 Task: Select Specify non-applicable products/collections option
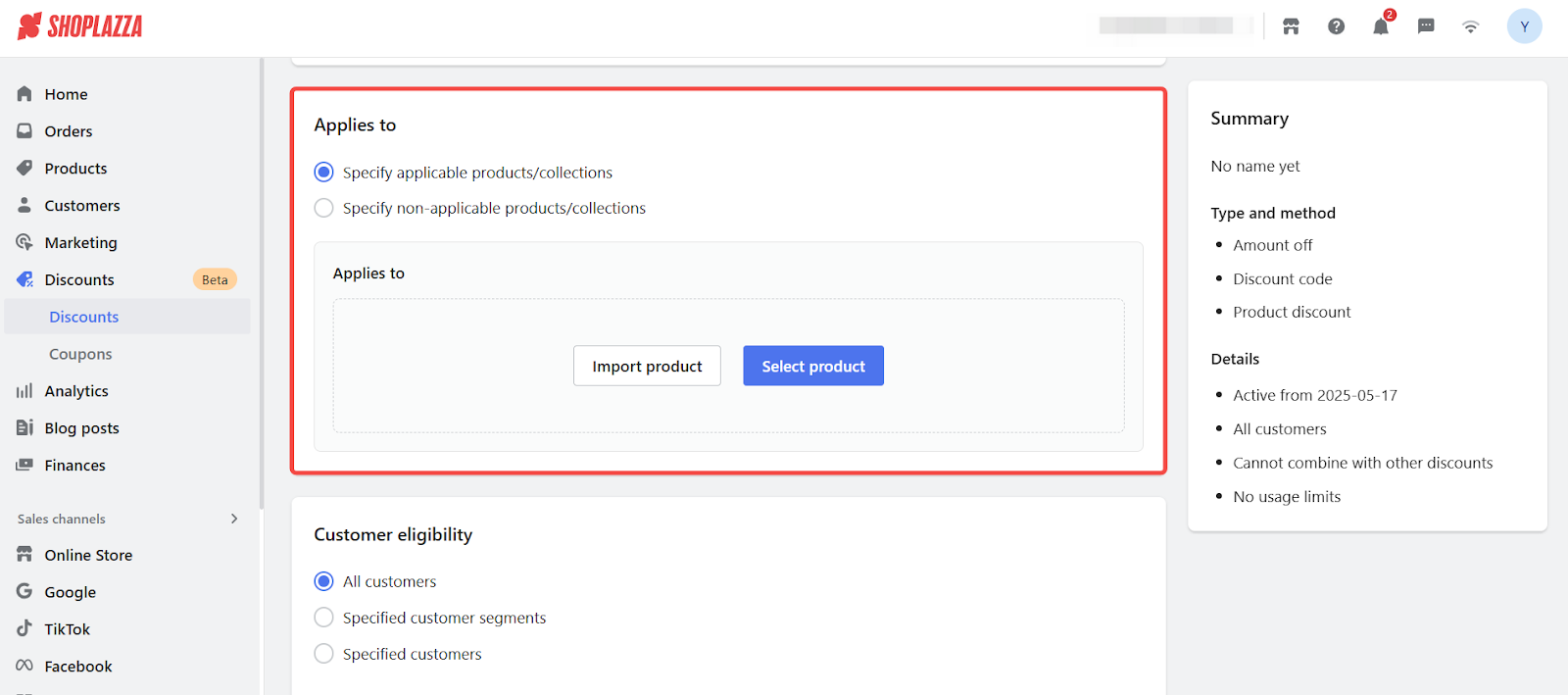coord(323,208)
